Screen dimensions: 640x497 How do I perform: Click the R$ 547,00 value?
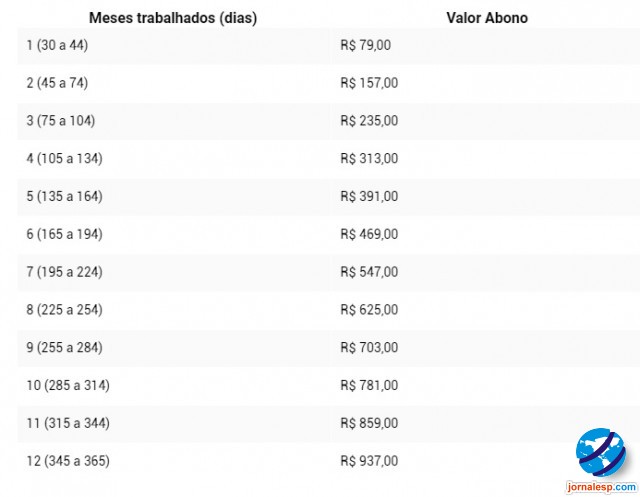(369, 272)
